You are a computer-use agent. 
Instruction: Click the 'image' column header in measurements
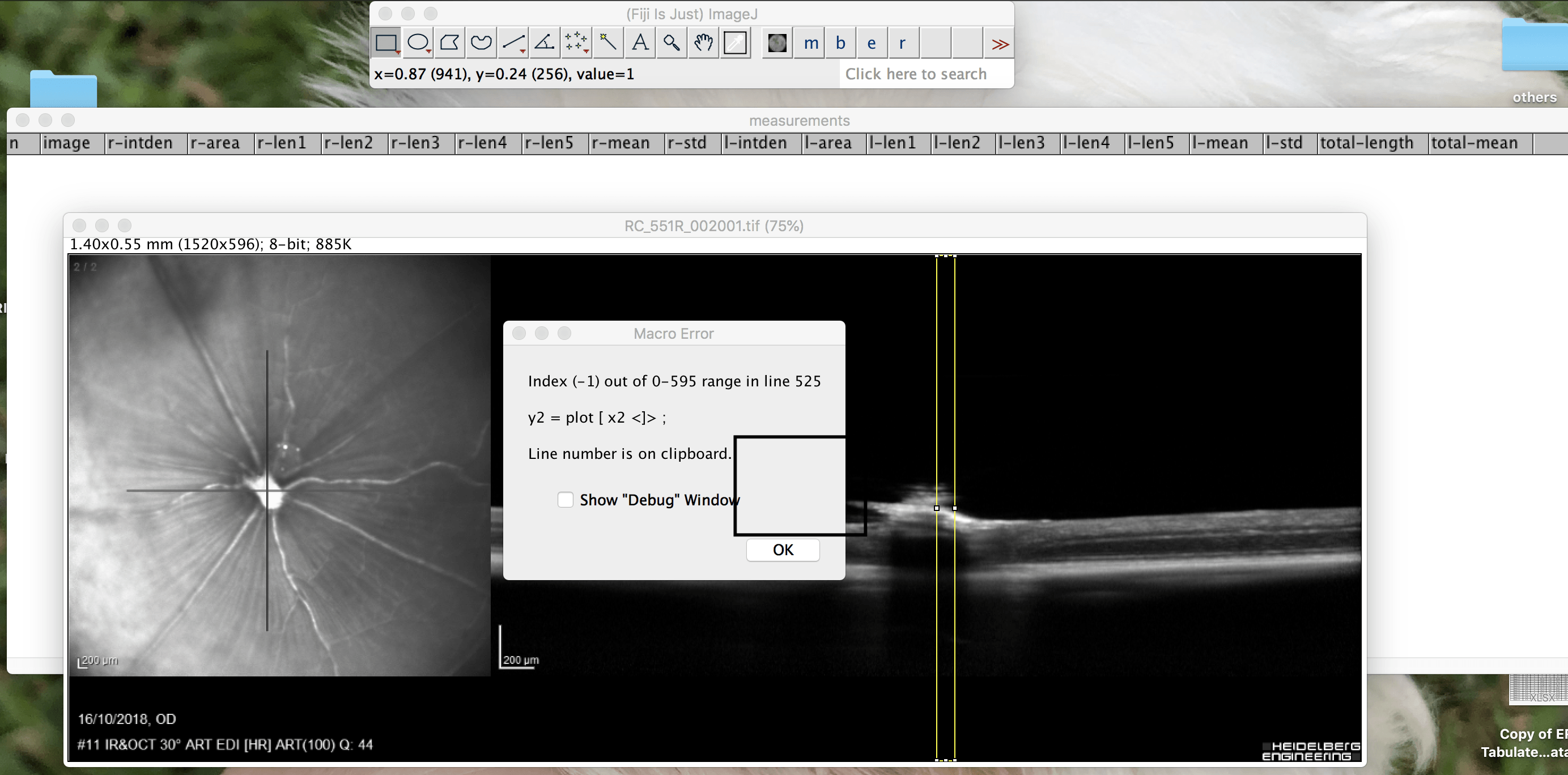point(71,143)
